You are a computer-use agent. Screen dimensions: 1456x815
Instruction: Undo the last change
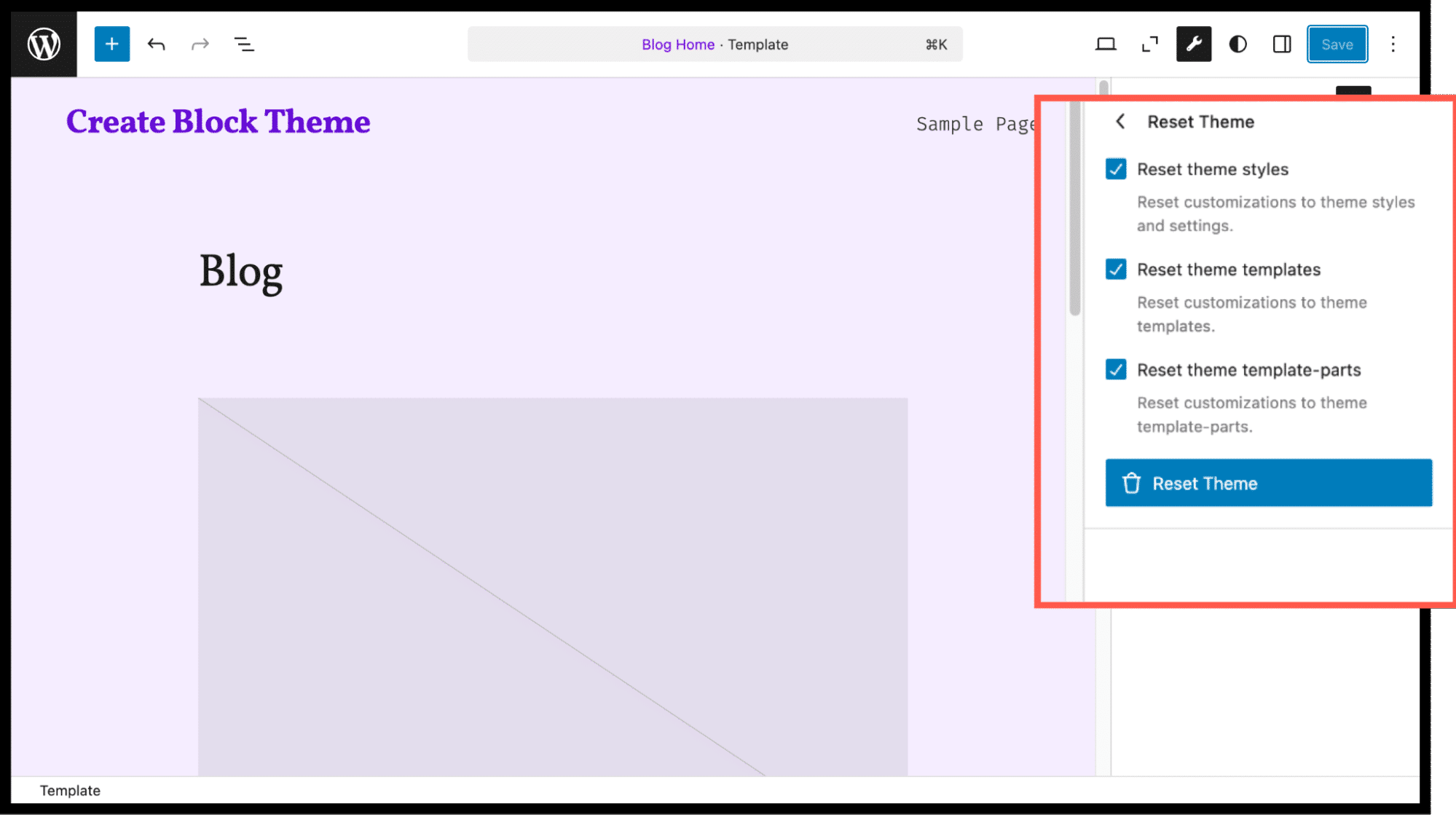[x=156, y=44]
